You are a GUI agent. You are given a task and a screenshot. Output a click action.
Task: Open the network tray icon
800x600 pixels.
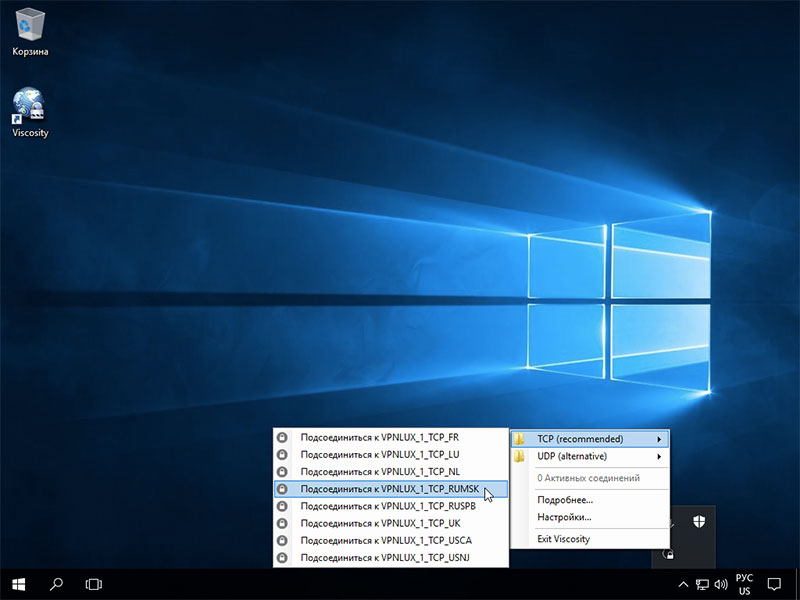pyautogui.click(x=703, y=584)
